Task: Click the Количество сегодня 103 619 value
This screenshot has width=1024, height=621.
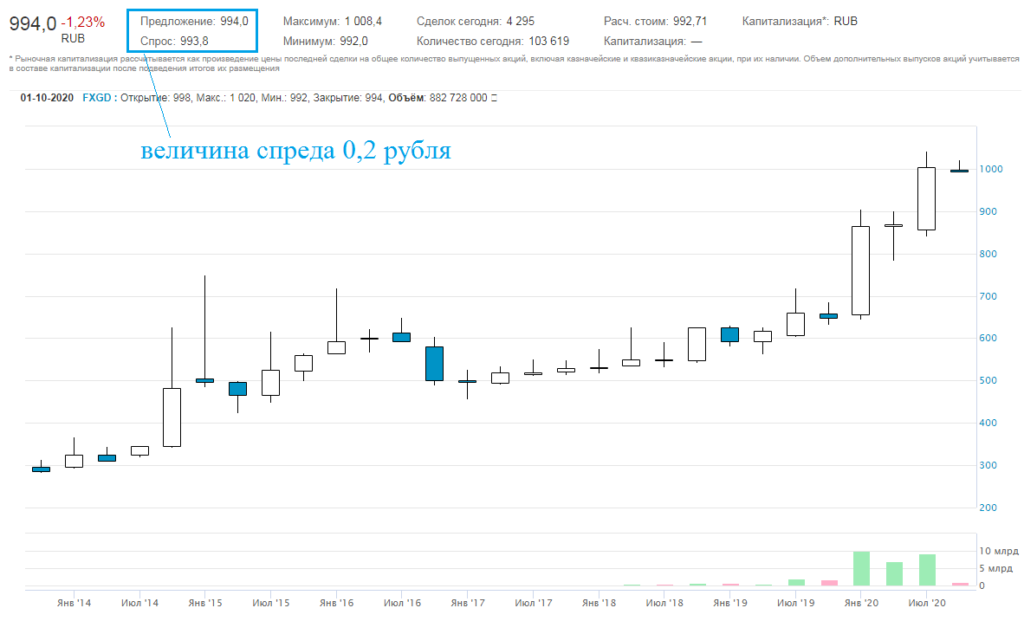Action: pyautogui.click(x=492, y=41)
